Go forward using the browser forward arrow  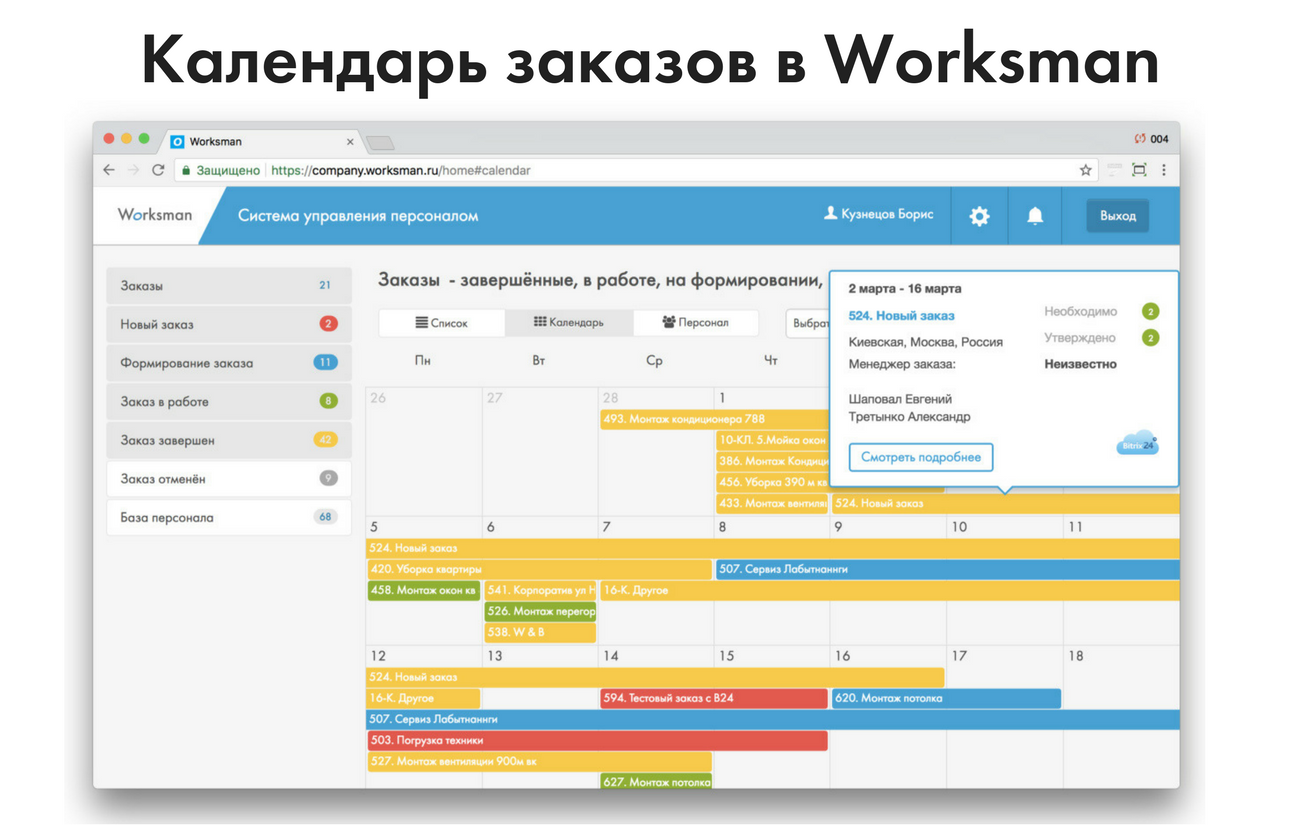tap(133, 170)
